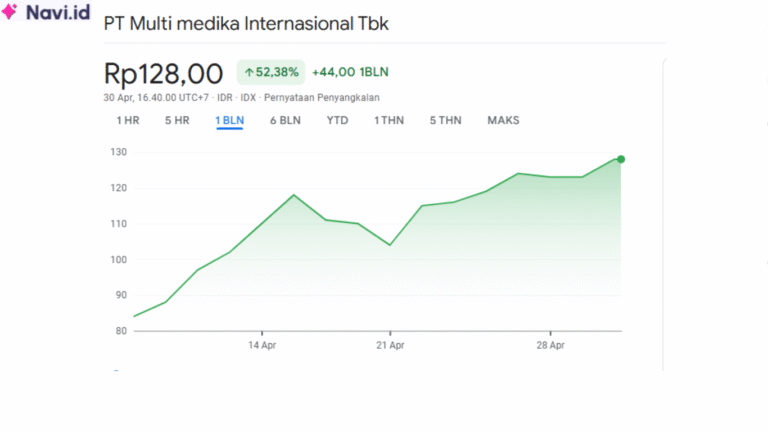
Task: Open the 5 THN chart view
Action: [x=445, y=121]
